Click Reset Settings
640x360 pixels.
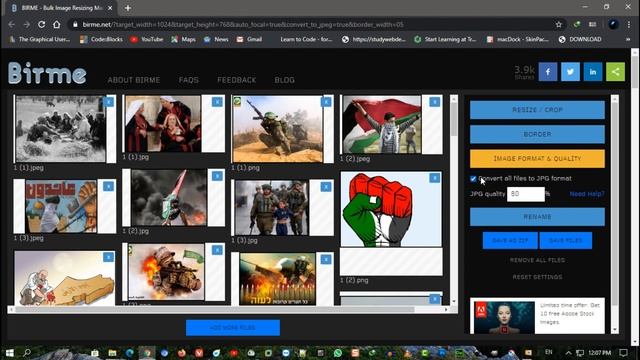click(537, 277)
